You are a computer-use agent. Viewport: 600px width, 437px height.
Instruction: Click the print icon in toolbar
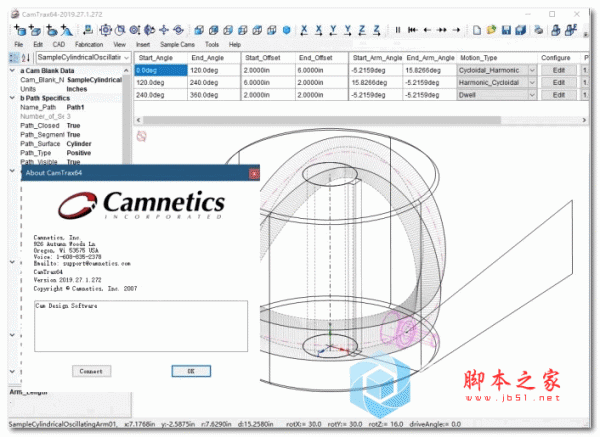539,30
